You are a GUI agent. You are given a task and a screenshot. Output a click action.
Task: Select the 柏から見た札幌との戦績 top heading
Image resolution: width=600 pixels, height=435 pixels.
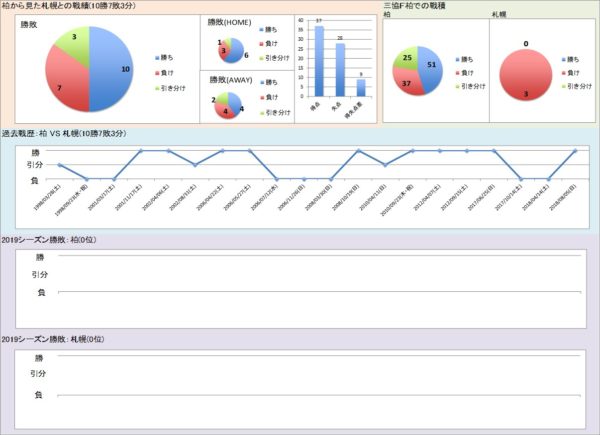[69, 6]
